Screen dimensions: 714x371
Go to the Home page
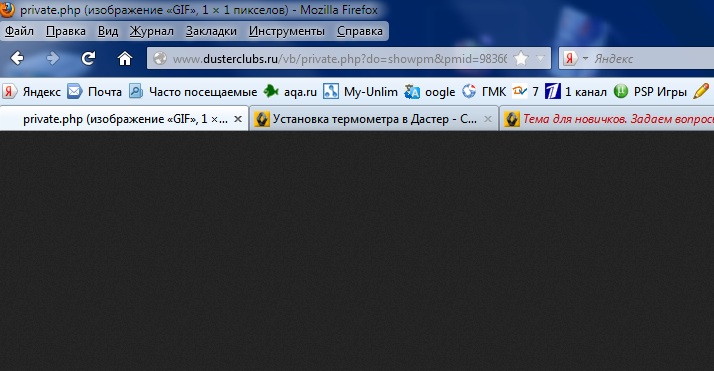coord(124,58)
